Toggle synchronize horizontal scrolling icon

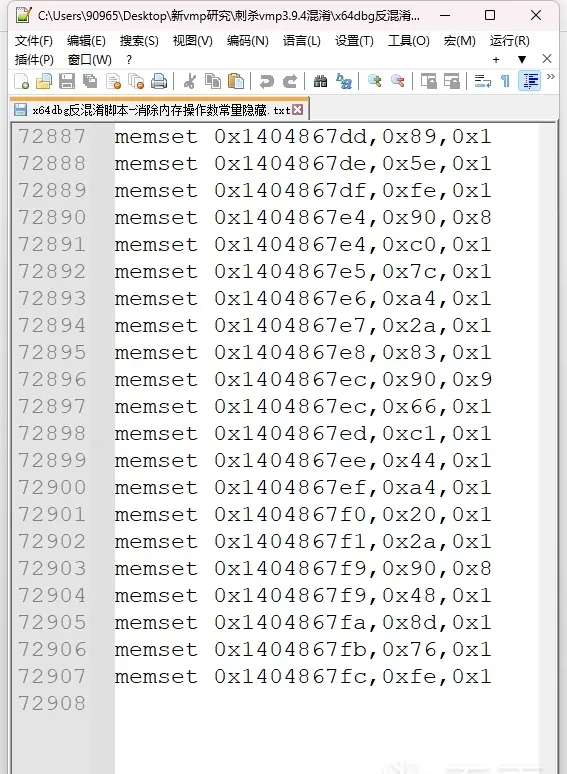(x=452, y=81)
